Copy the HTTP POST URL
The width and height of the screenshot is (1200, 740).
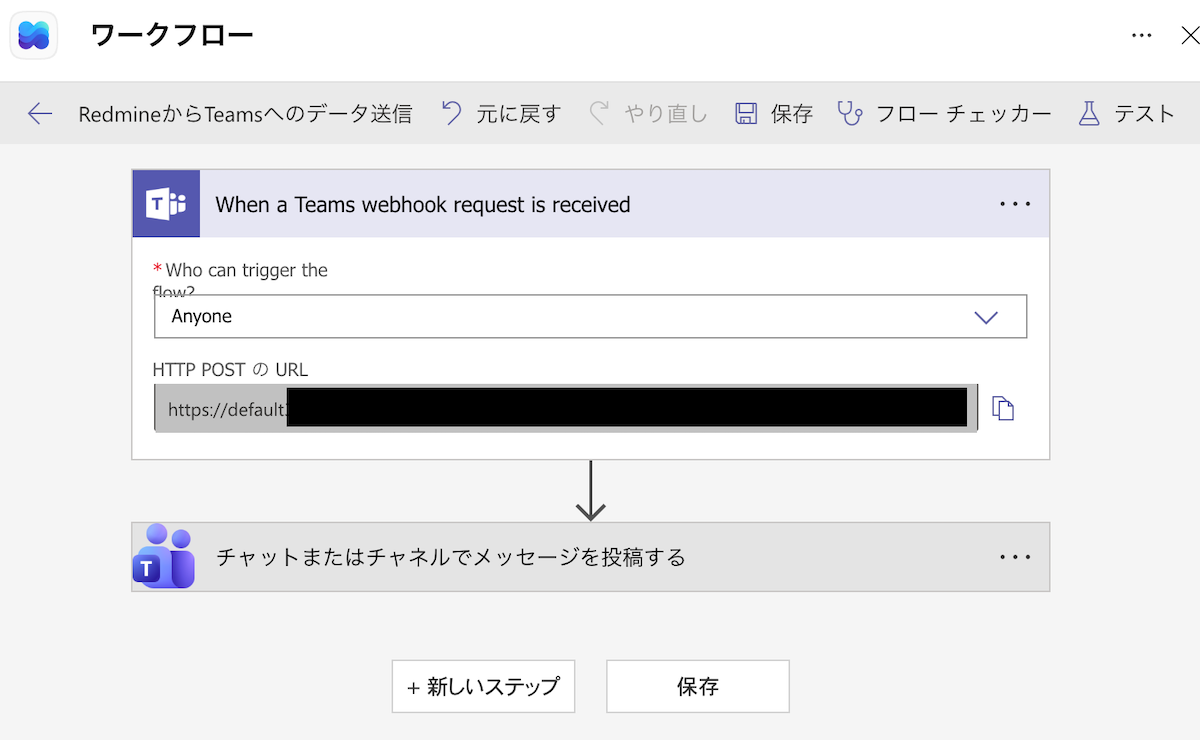pos(1003,408)
